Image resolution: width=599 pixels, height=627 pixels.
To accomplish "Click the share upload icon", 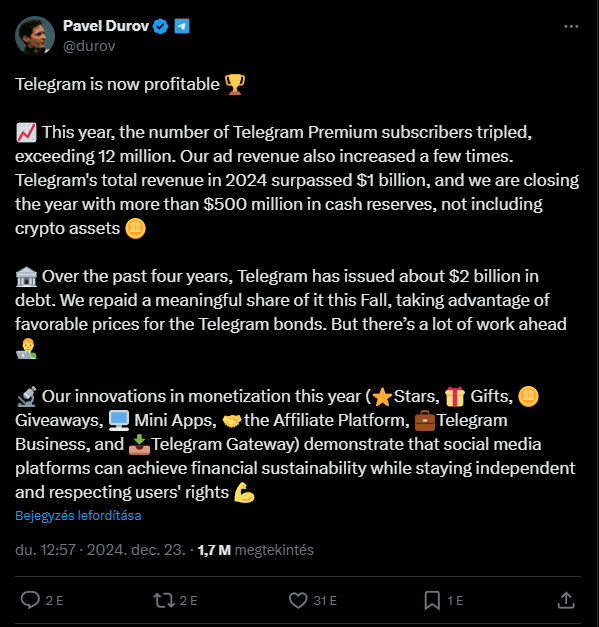I will (x=566, y=600).
